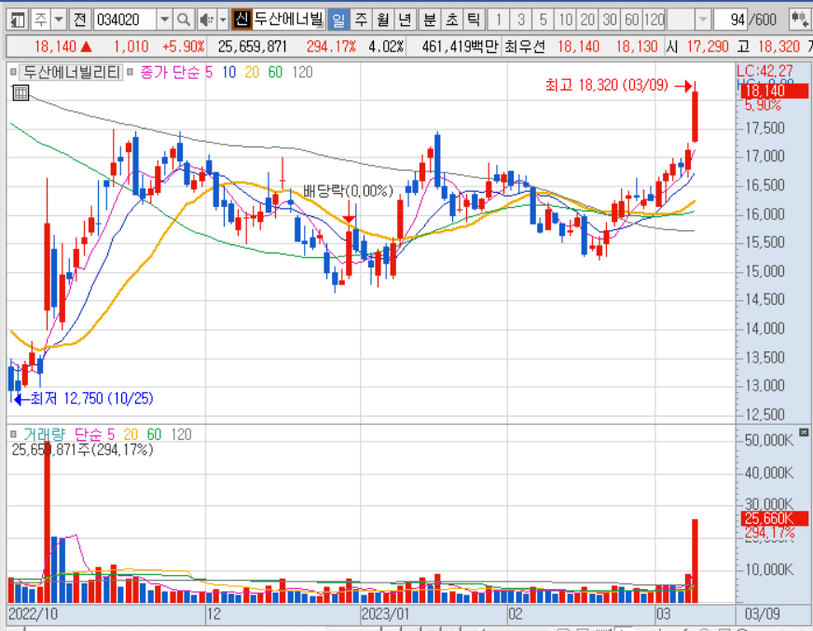Click the green 60 price MA legend
Image resolution: width=813 pixels, height=631 pixels.
pyautogui.click(x=275, y=72)
